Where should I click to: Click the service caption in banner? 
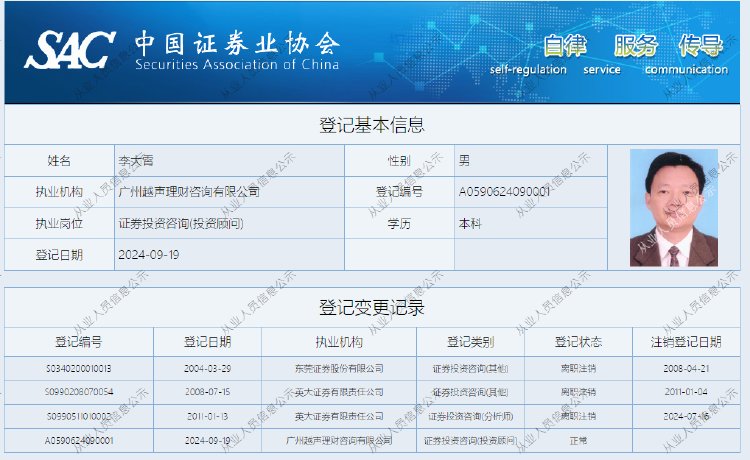602,70
